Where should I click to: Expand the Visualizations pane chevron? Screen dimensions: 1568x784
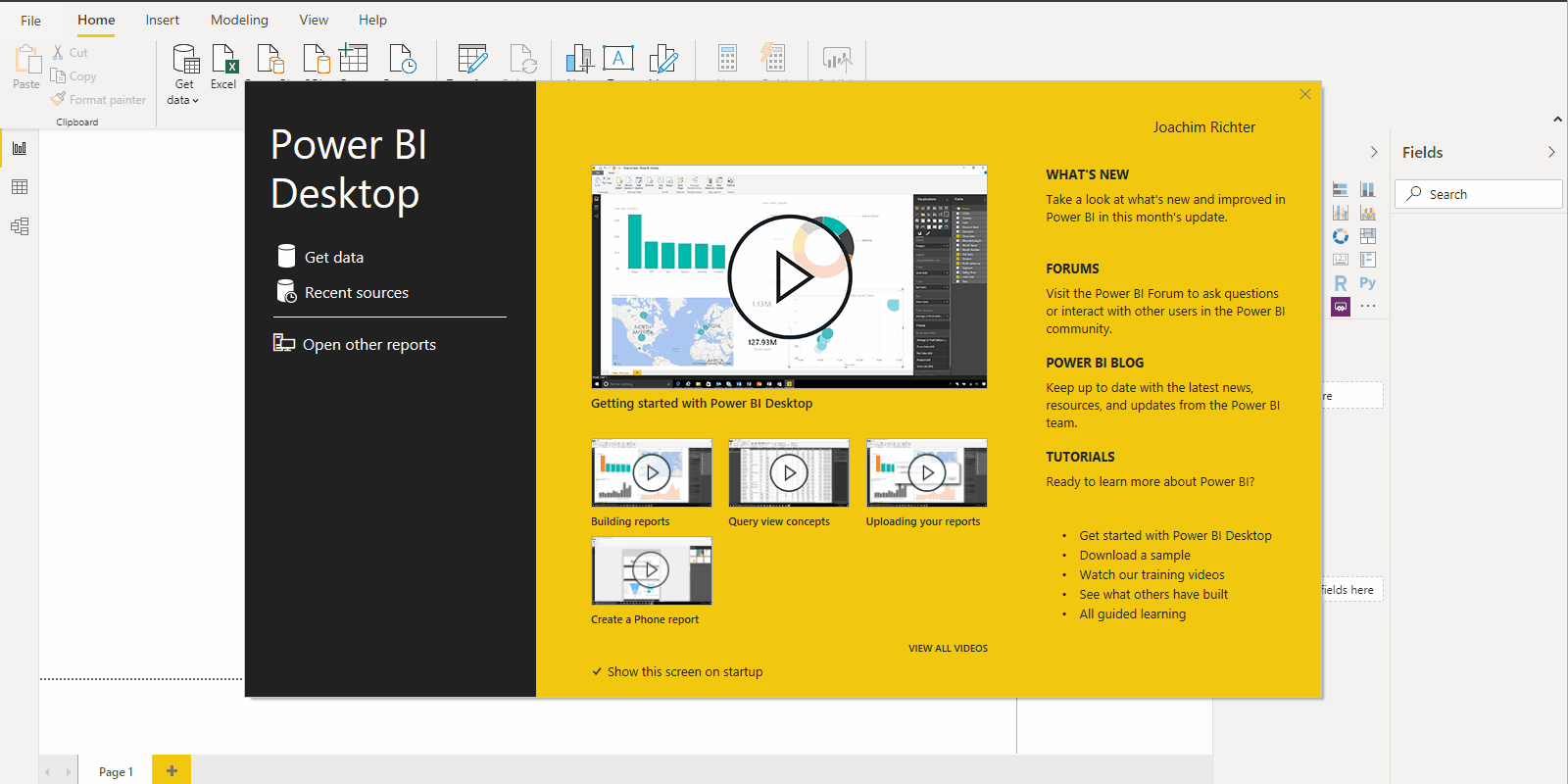click(x=1374, y=152)
